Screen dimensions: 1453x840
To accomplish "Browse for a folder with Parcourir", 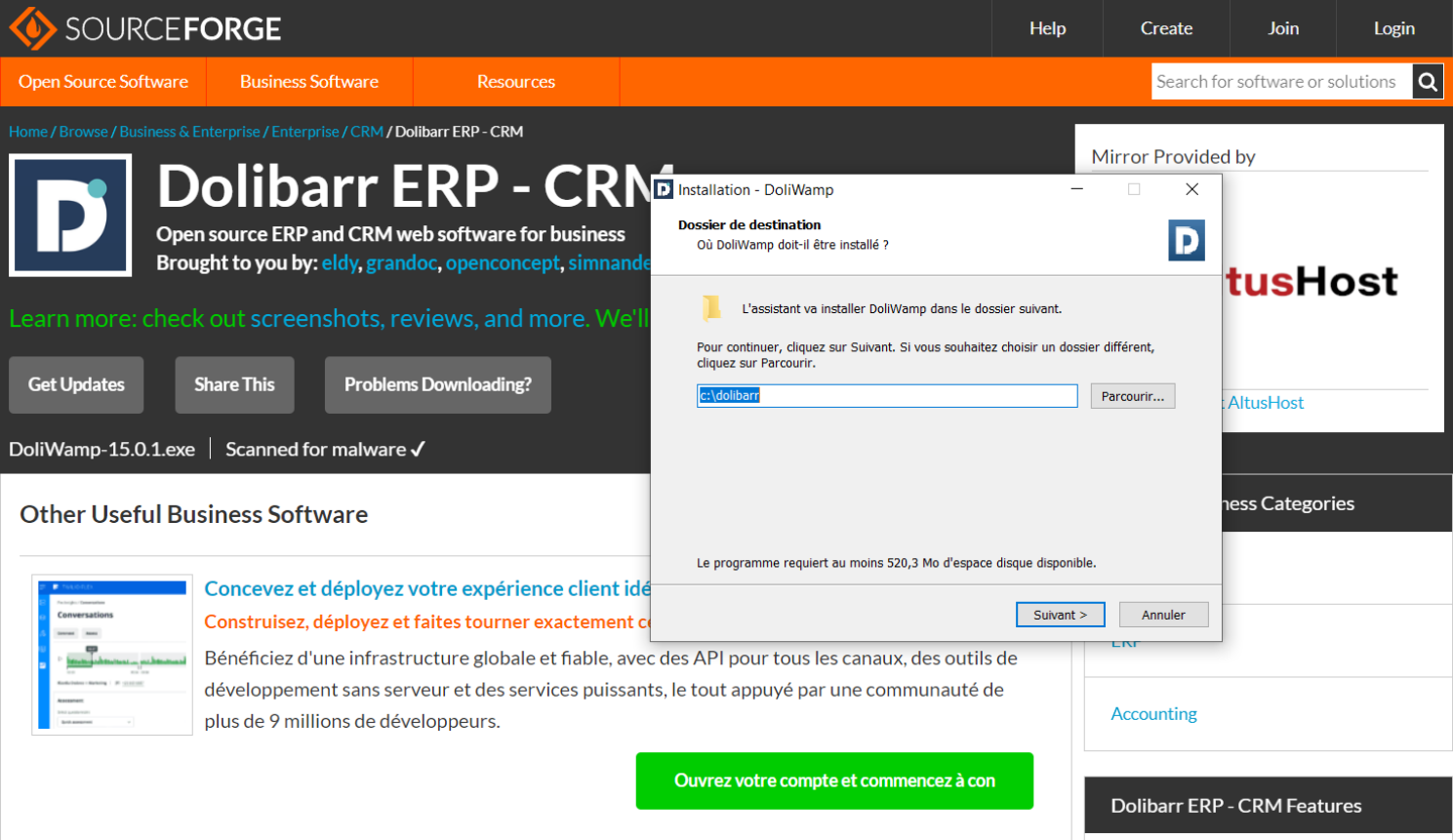I will click(x=1132, y=396).
